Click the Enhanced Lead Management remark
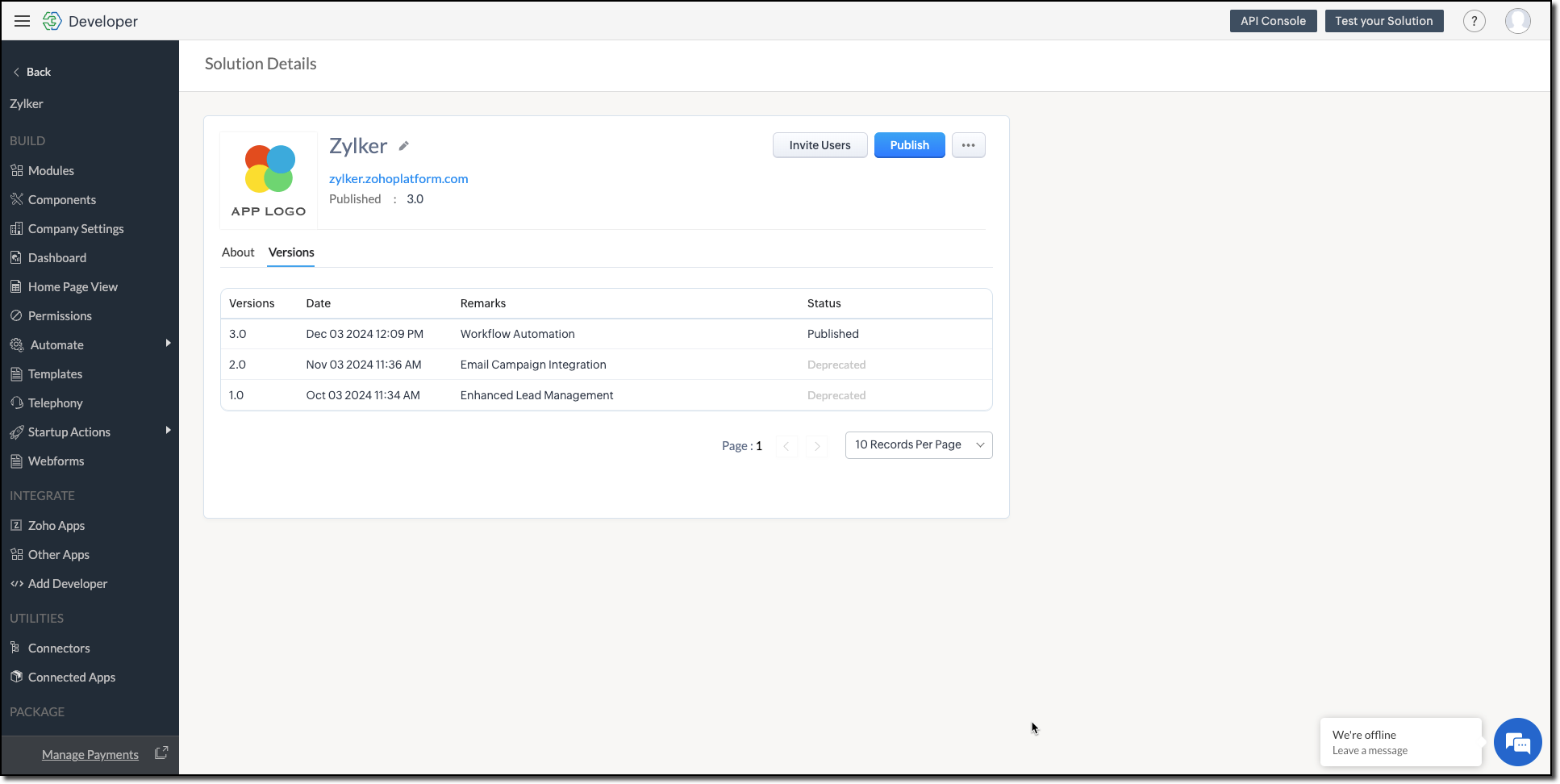1560x784 pixels. pos(536,395)
